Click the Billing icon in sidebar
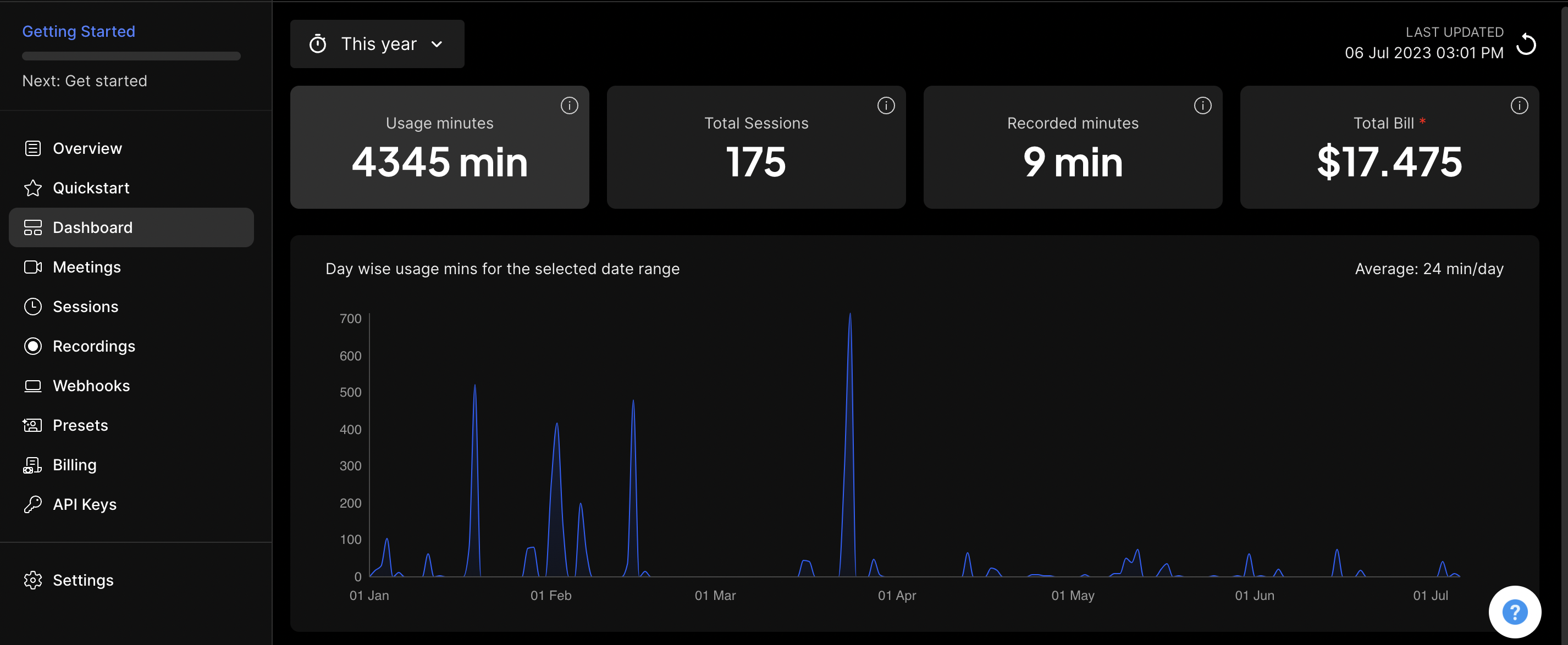Viewport: 1568px width, 645px height. 32,464
